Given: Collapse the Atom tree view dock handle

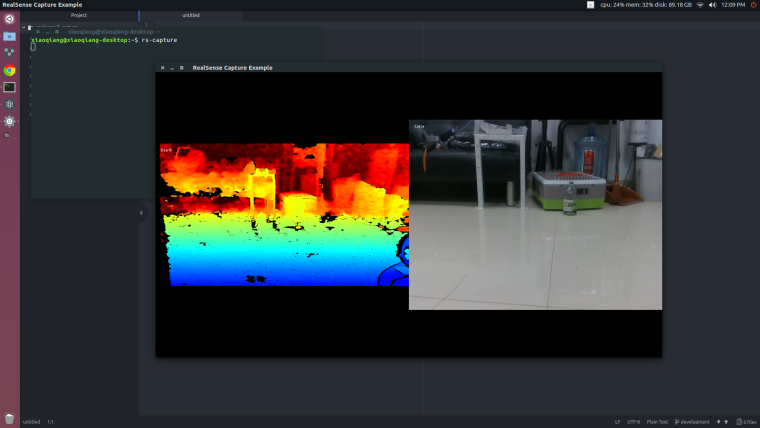Looking at the screenshot, I should (141, 213).
